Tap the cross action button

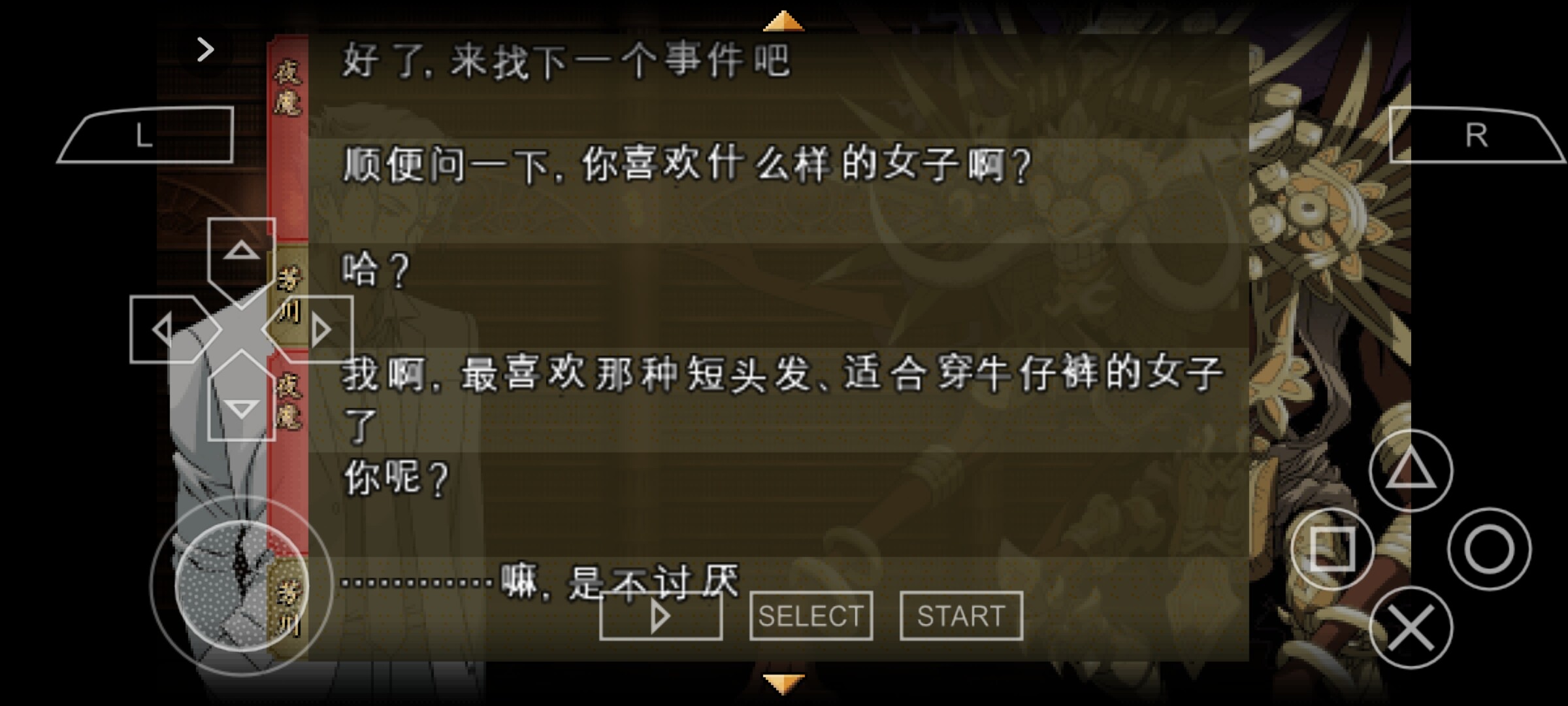(1411, 628)
